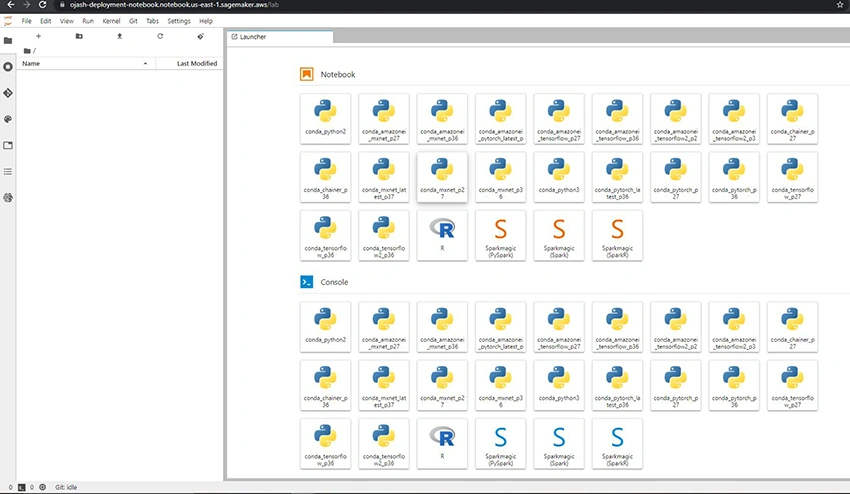Screen dimensions: 850x494
Task: Click Git: idle status bar entry
Action: pyautogui.click(x=66, y=487)
